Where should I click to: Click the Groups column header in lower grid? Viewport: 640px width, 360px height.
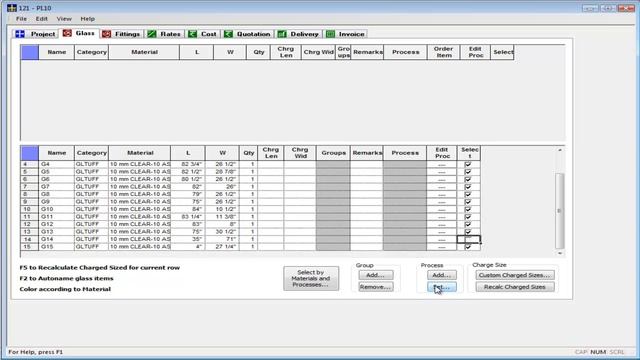point(333,153)
